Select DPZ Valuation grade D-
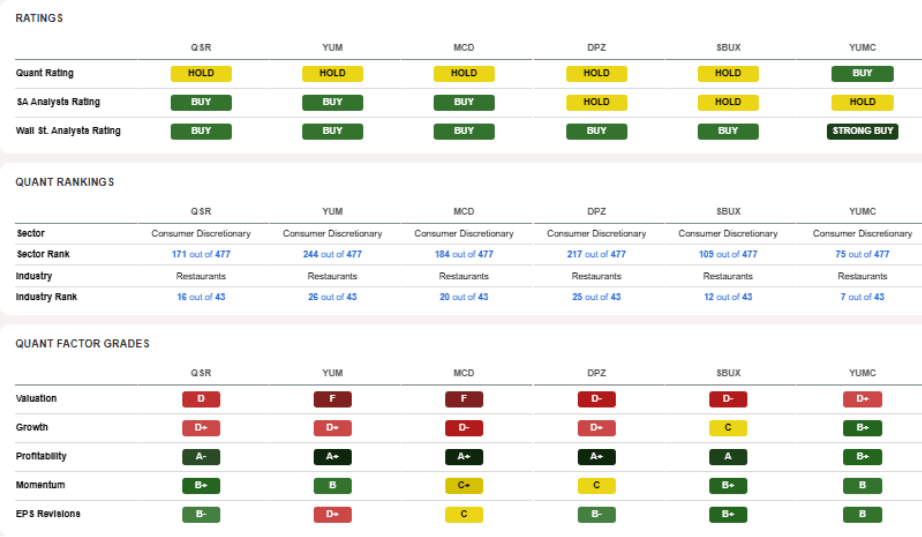The height and width of the screenshot is (537, 922). [596, 399]
